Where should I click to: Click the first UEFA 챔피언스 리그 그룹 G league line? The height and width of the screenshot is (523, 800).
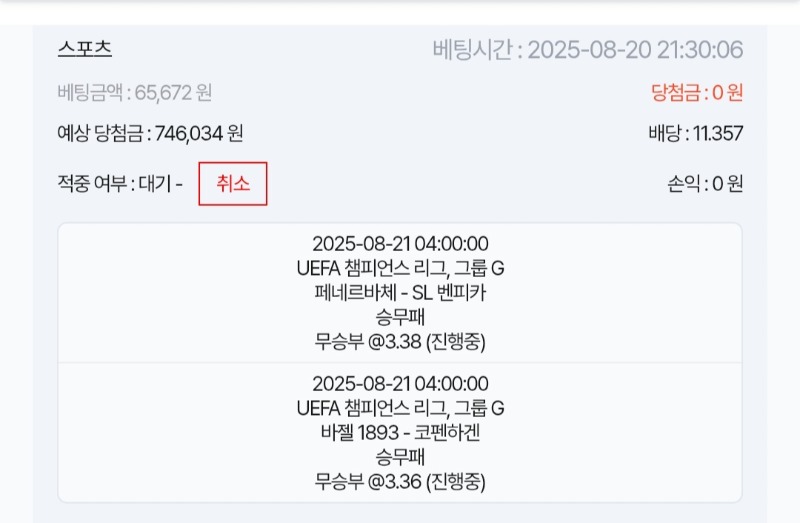[400, 268]
